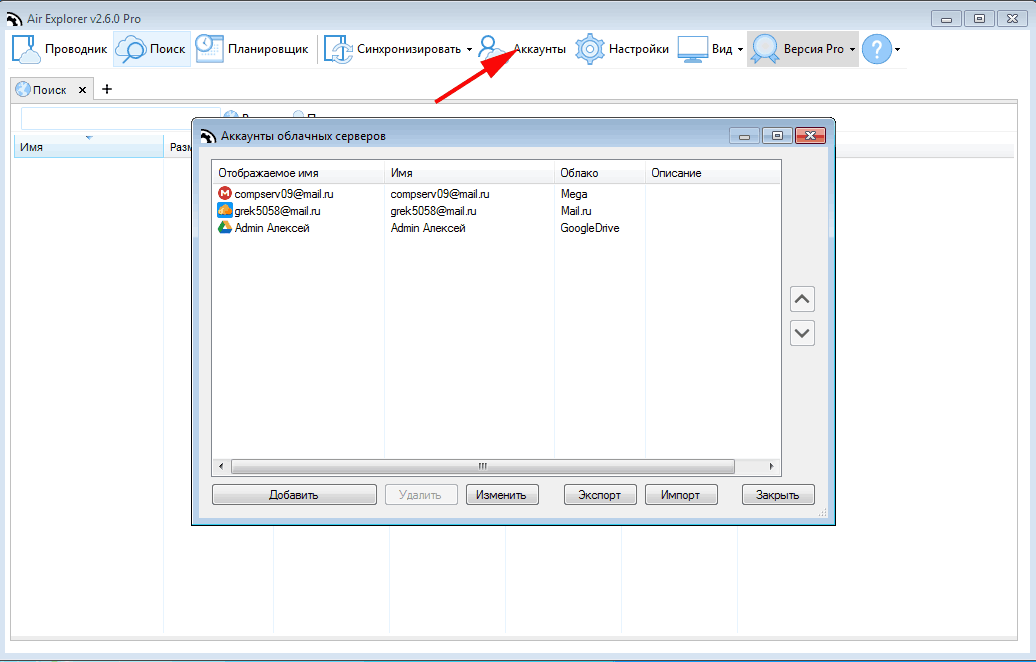Expand the help icon dropdown arrow
The image size is (1036, 662).
click(x=897, y=50)
